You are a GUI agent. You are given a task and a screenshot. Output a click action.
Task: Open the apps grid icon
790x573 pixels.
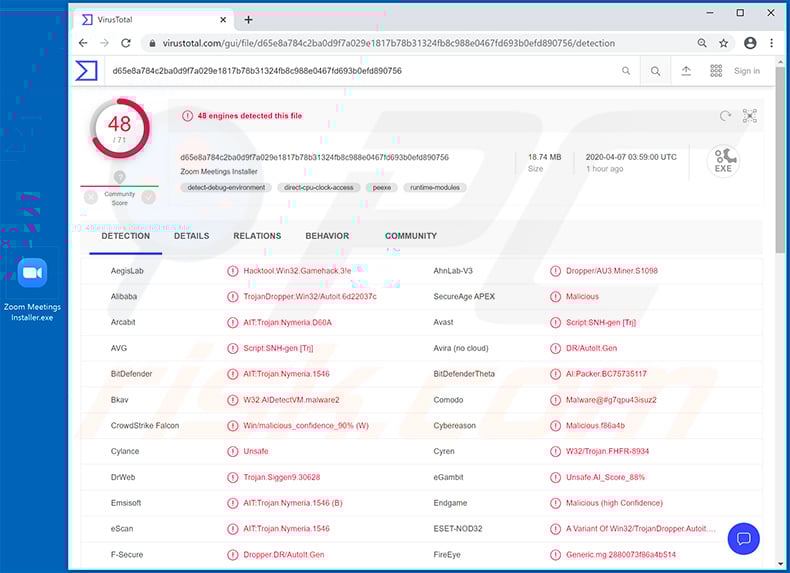coord(716,71)
